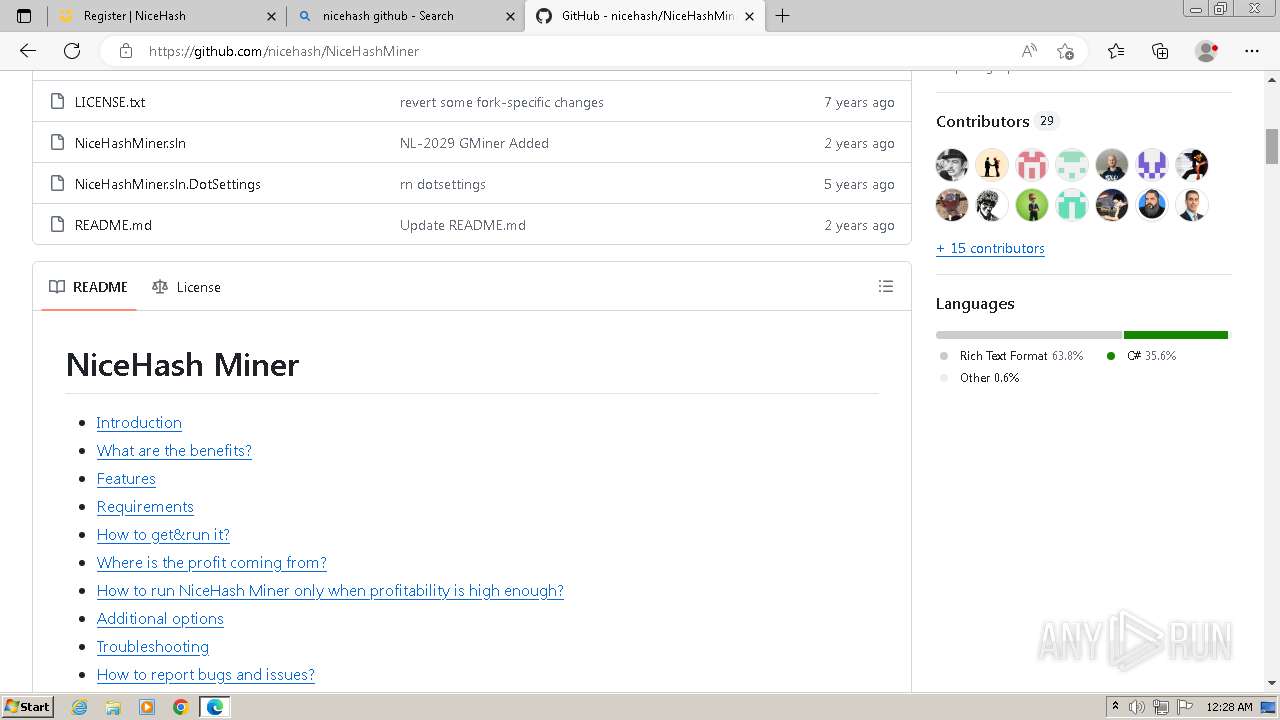Open commit 'rn dotsettings'
This screenshot has height=720, width=1280.
coord(443,184)
